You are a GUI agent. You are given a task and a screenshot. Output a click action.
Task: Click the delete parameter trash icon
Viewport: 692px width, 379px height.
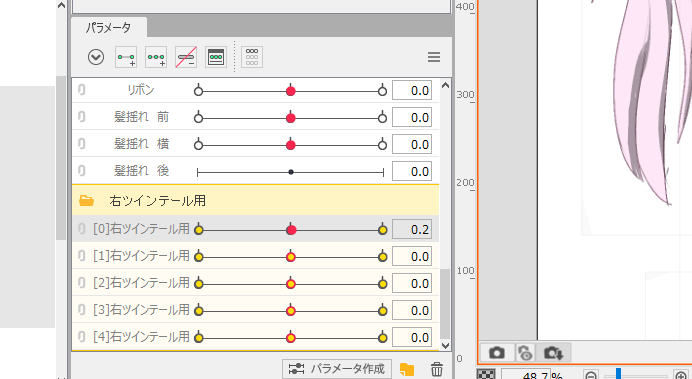[x=436, y=369]
